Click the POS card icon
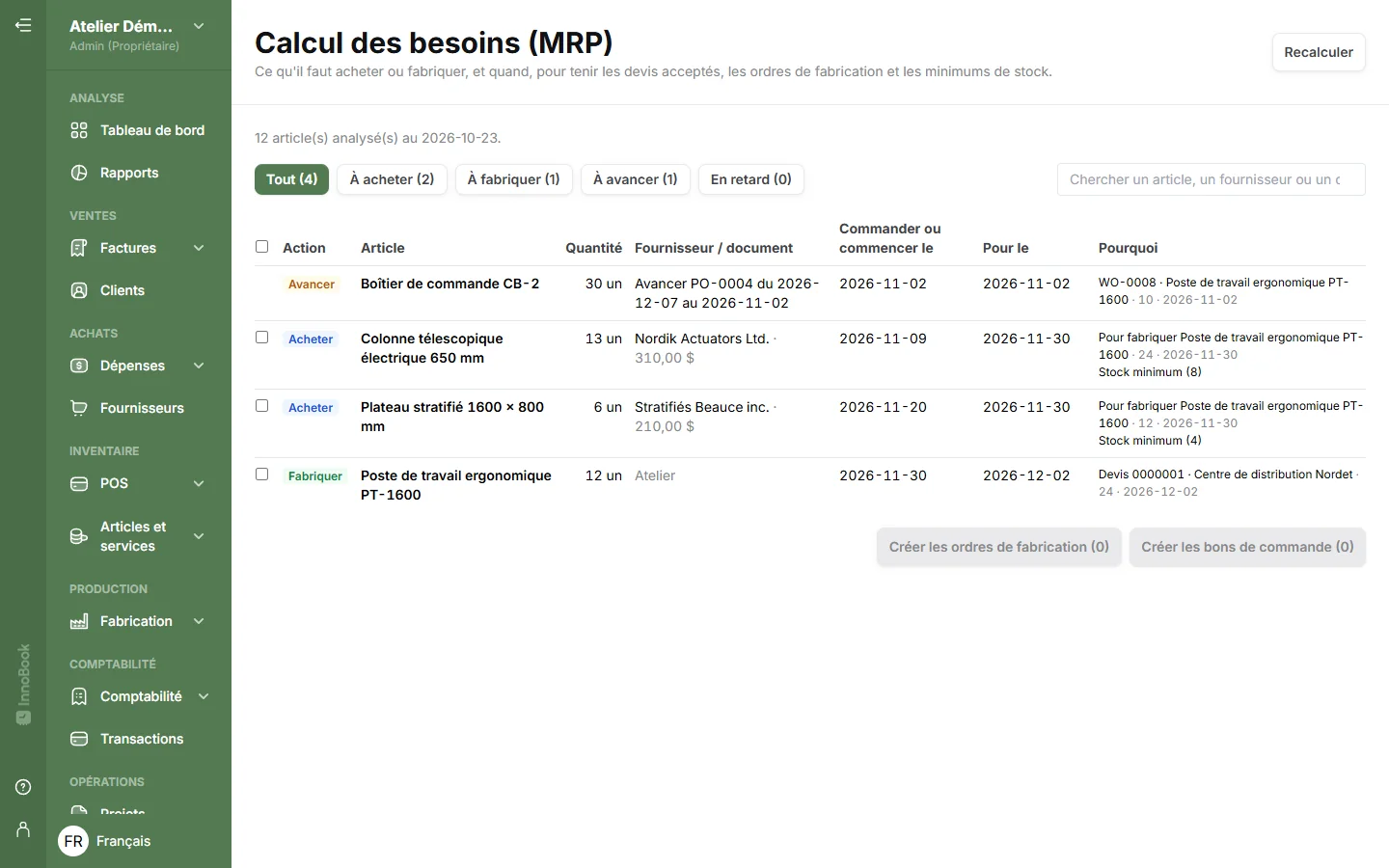Viewport: 1389px width, 868px height. pos(79,483)
